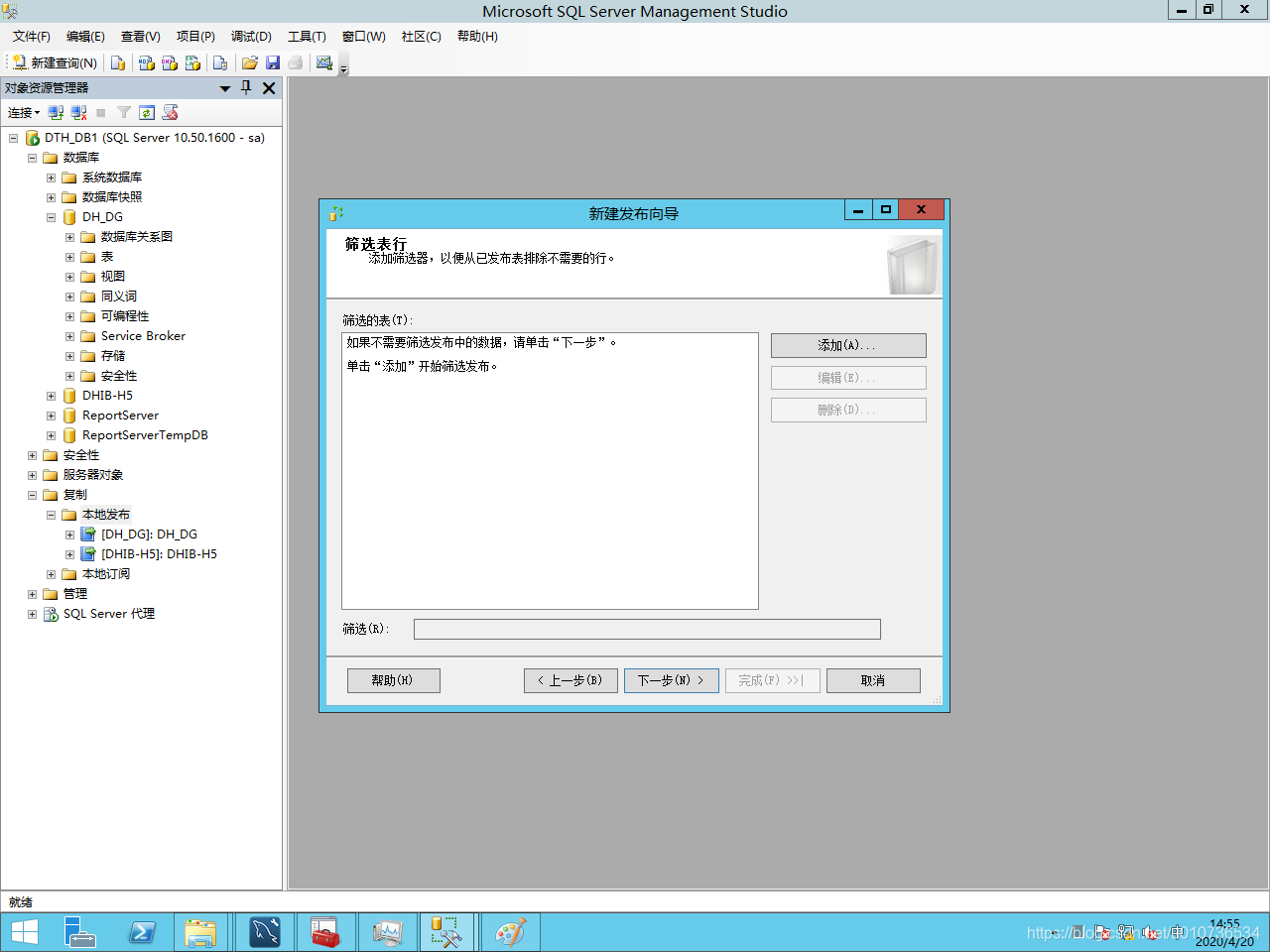Open the 编辑(E) menu

coord(85,36)
